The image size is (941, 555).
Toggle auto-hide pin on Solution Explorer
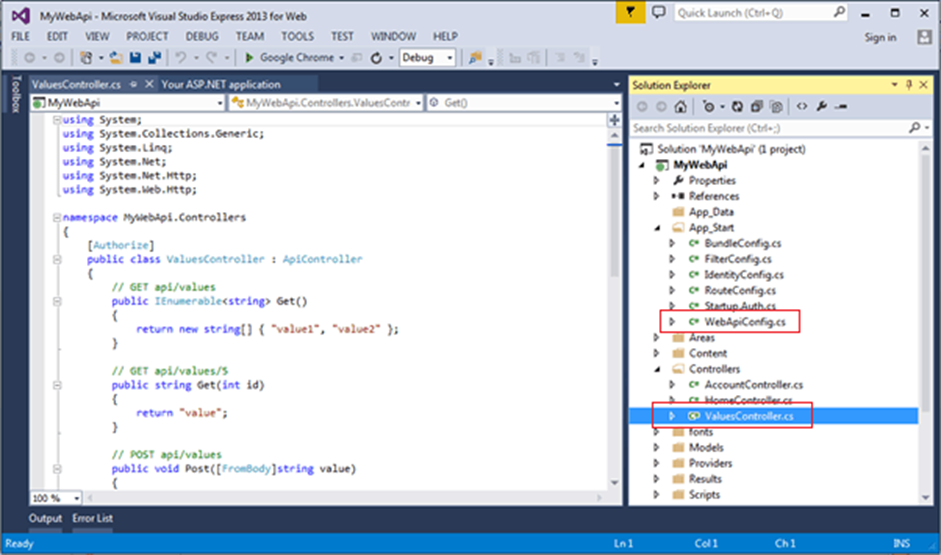909,85
